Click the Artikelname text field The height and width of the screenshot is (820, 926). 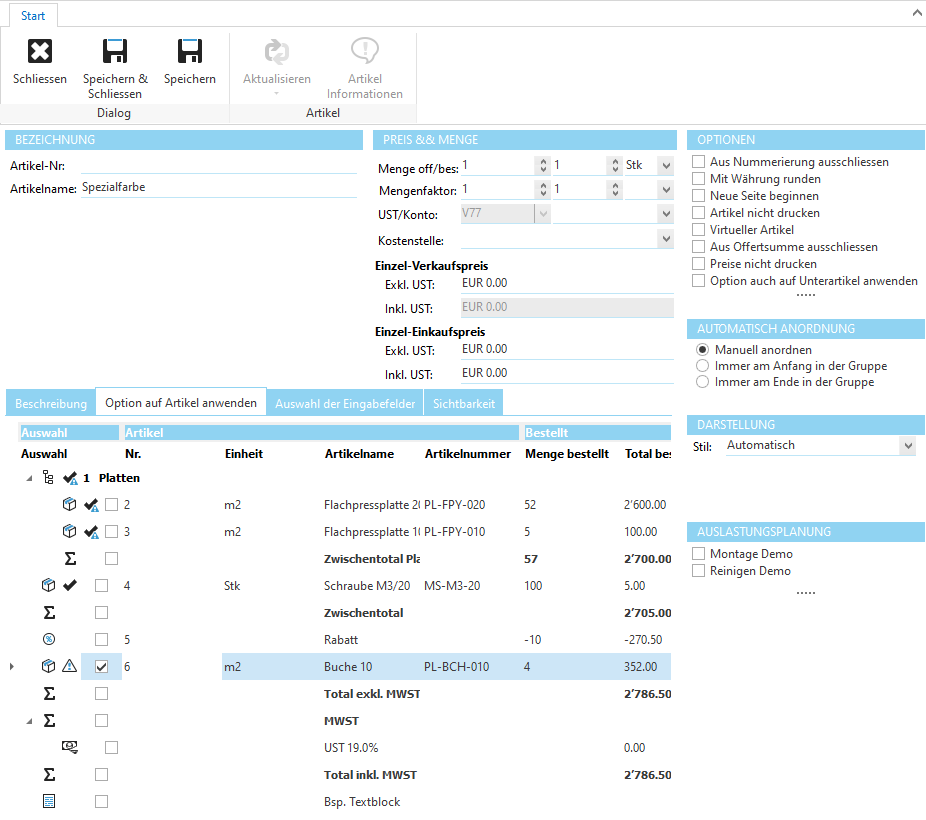tap(218, 187)
